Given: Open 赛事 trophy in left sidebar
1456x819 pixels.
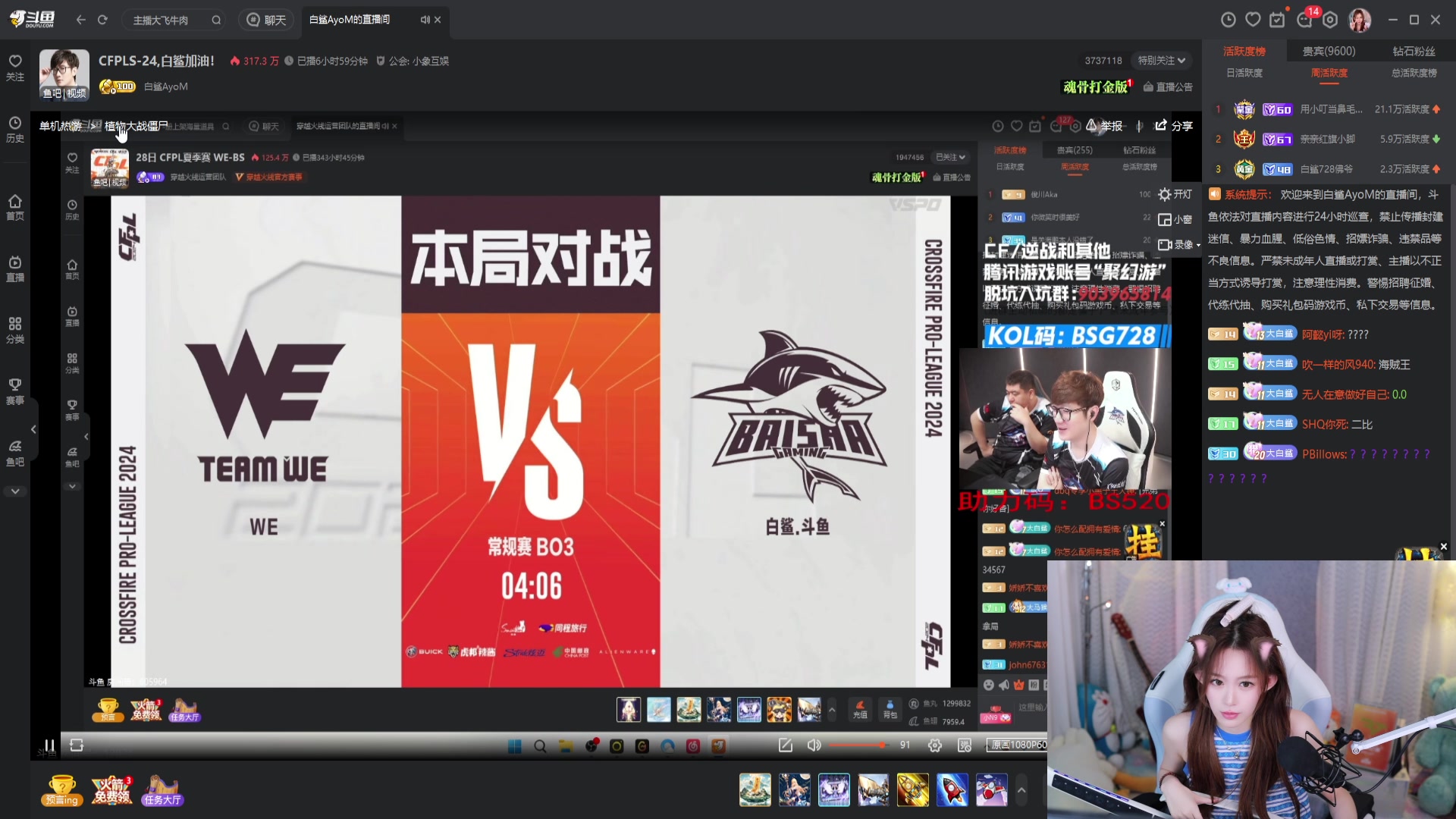Looking at the screenshot, I should (x=15, y=391).
